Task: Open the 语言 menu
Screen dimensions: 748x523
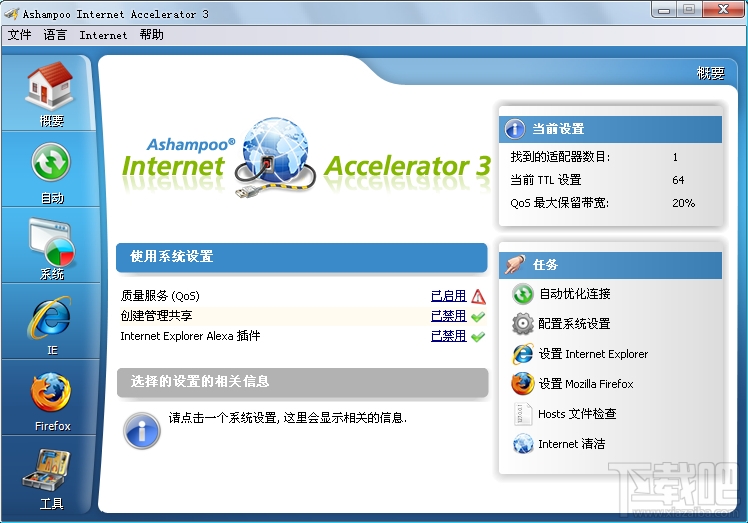Action: [x=55, y=35]
